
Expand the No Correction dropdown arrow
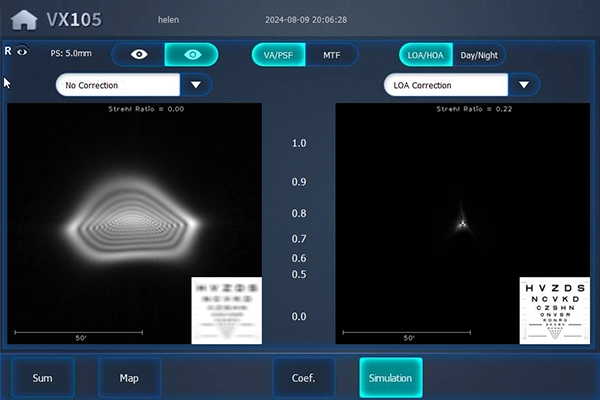[x=196, y=85]
